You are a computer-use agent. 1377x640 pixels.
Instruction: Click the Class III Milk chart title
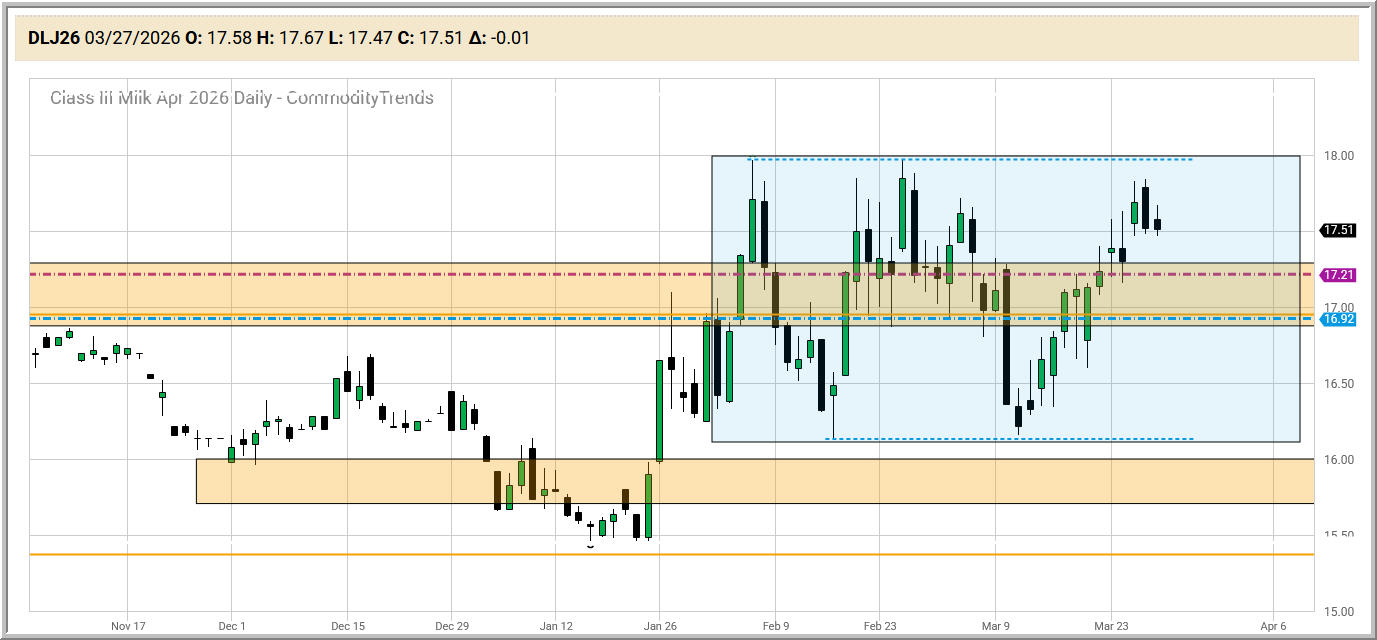coord(241,97)
